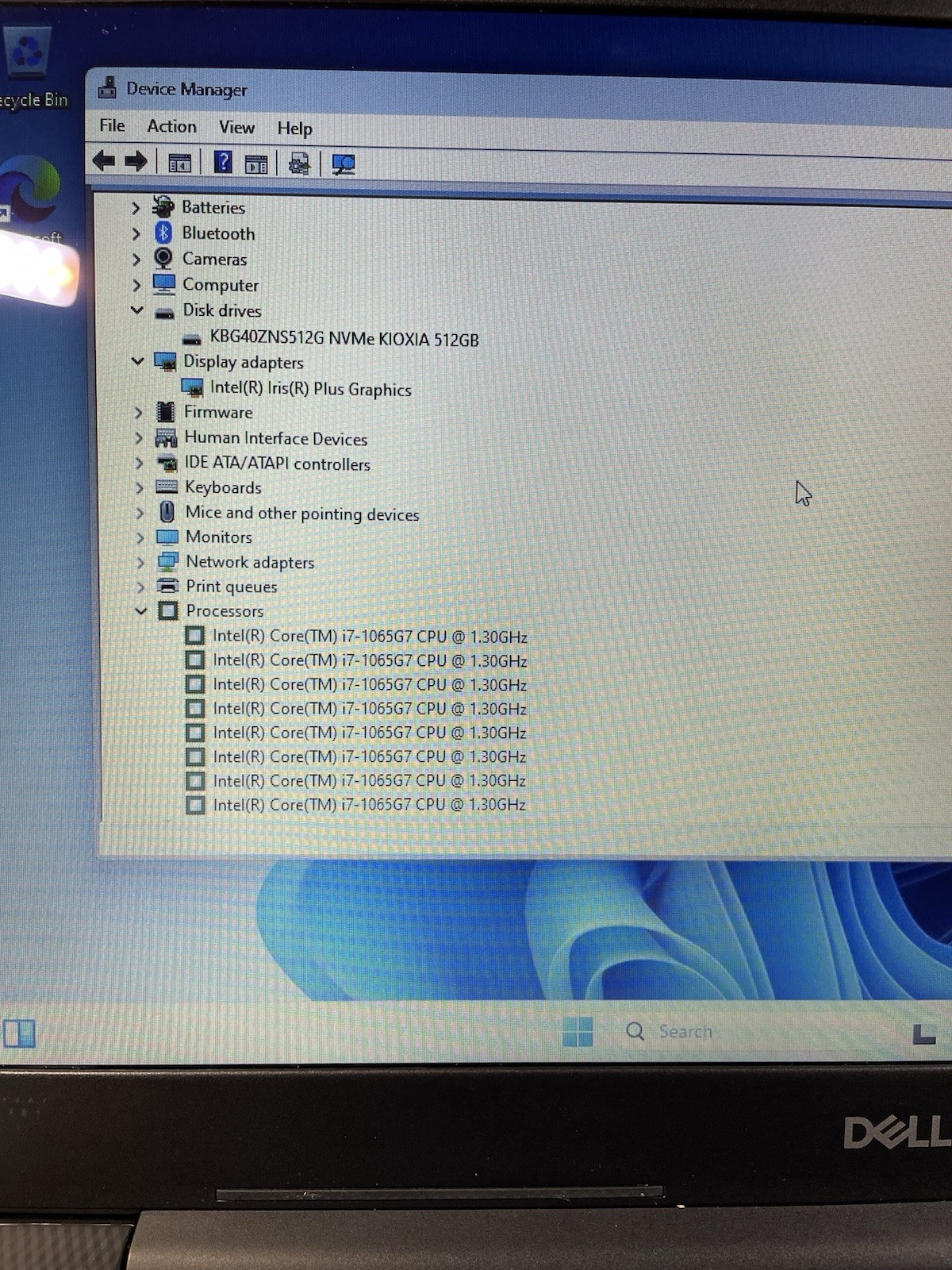Expand the Computer category
Screen dimensions: 952x1270
pos(136,284)
